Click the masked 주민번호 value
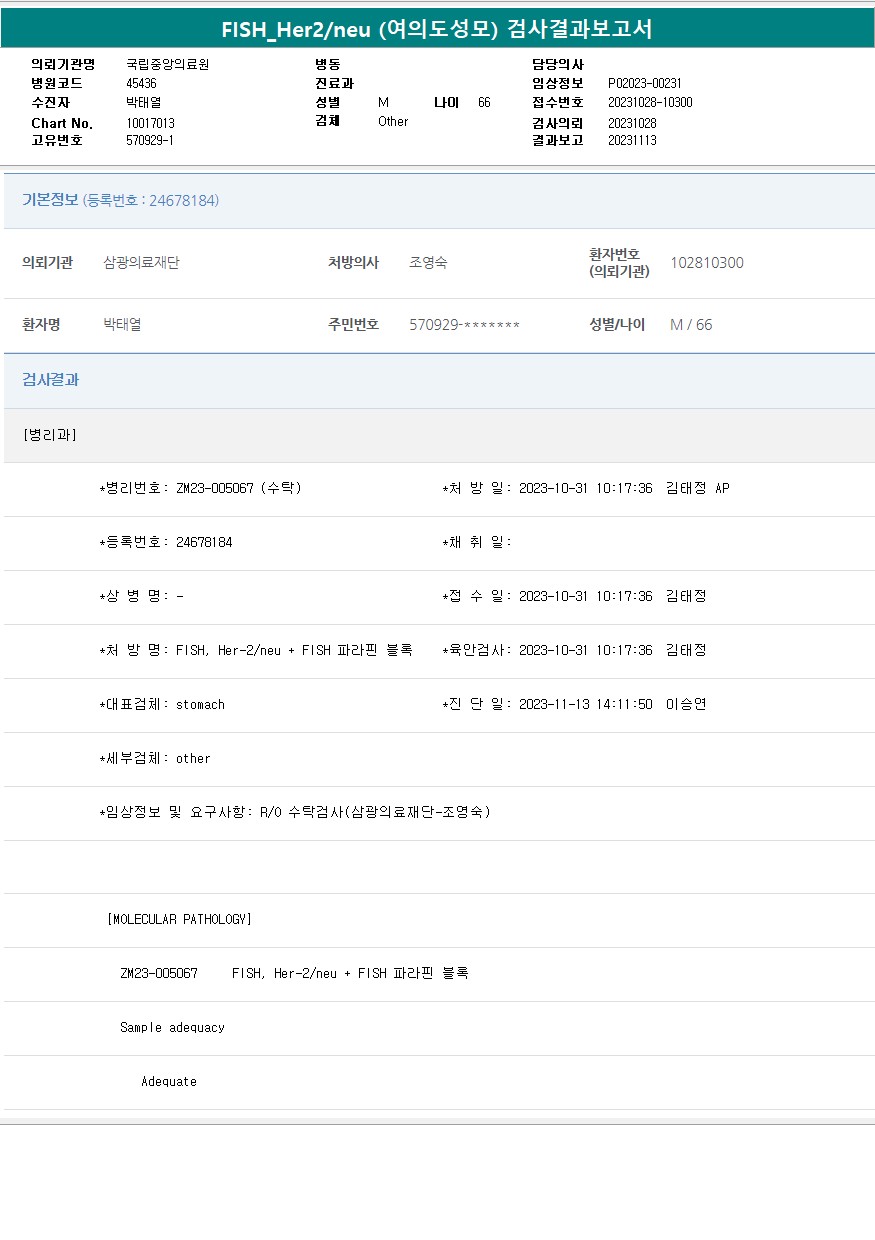This screenshot has height=1240, width=875. (x=464, y=325)
